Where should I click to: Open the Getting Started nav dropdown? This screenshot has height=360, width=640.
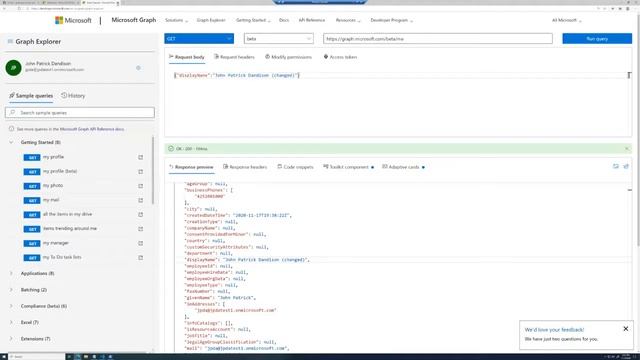point(253,20)
